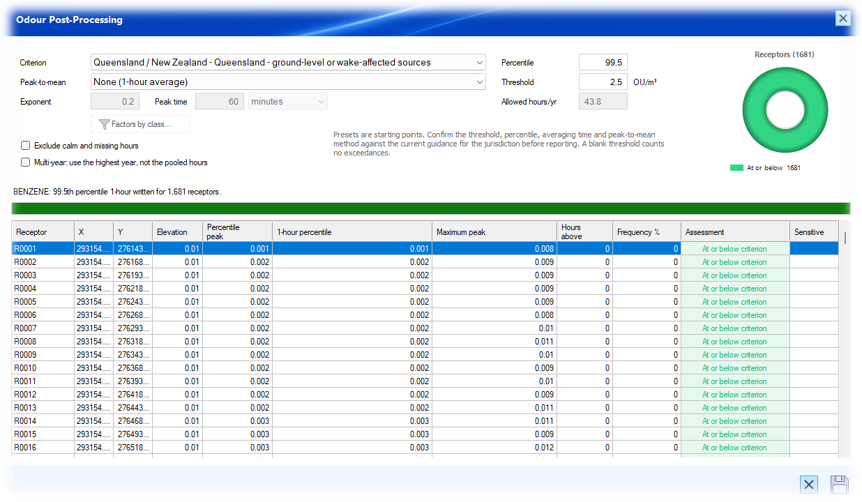The width and height of the screenshot is (862, 502).
Task: Select receptor row R0004
Action: [x=425, y=288]
